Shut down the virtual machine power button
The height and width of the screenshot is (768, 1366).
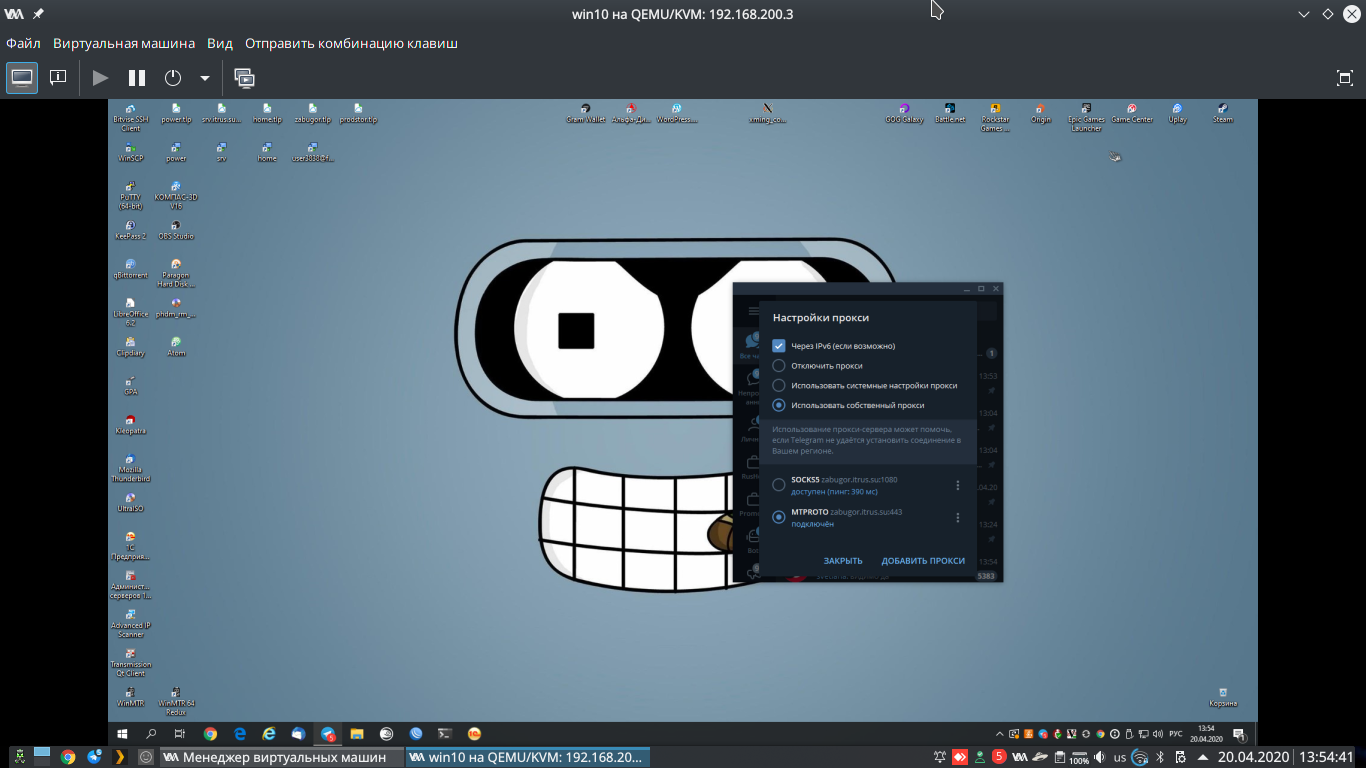pyautogui.click(x=173, y=77)
